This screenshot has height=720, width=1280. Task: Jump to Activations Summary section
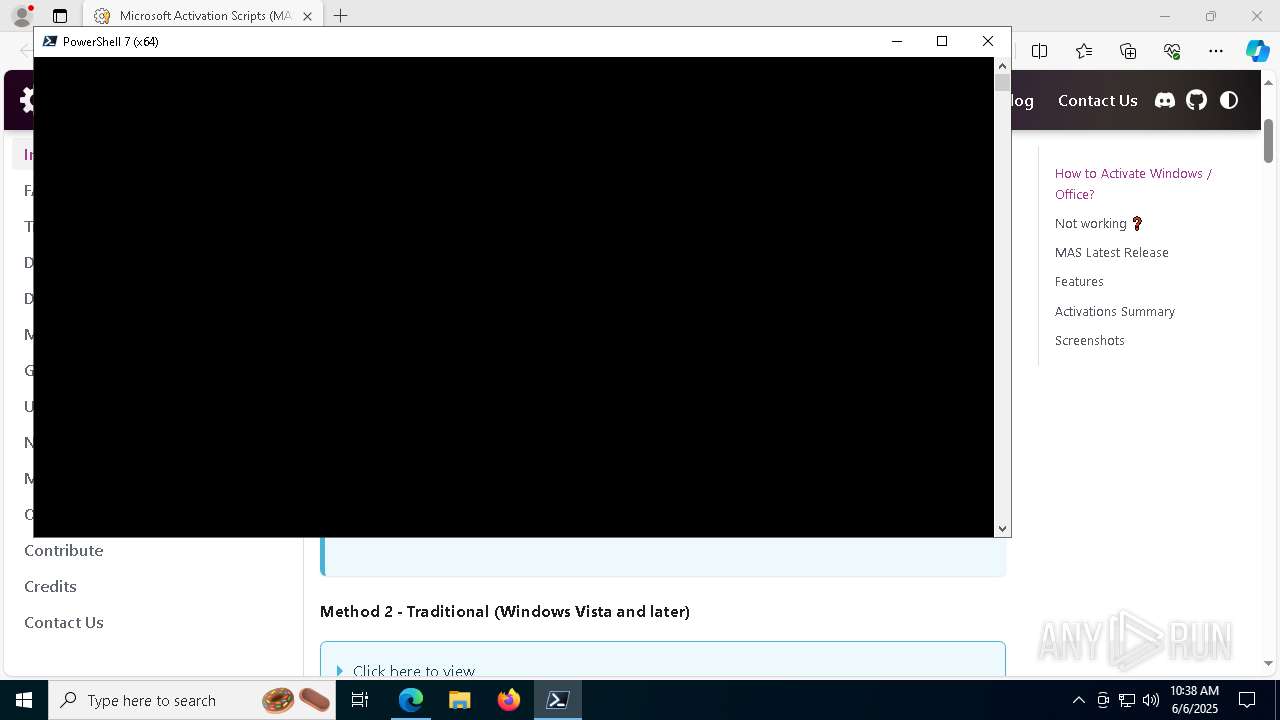[x=1114, y=312]
